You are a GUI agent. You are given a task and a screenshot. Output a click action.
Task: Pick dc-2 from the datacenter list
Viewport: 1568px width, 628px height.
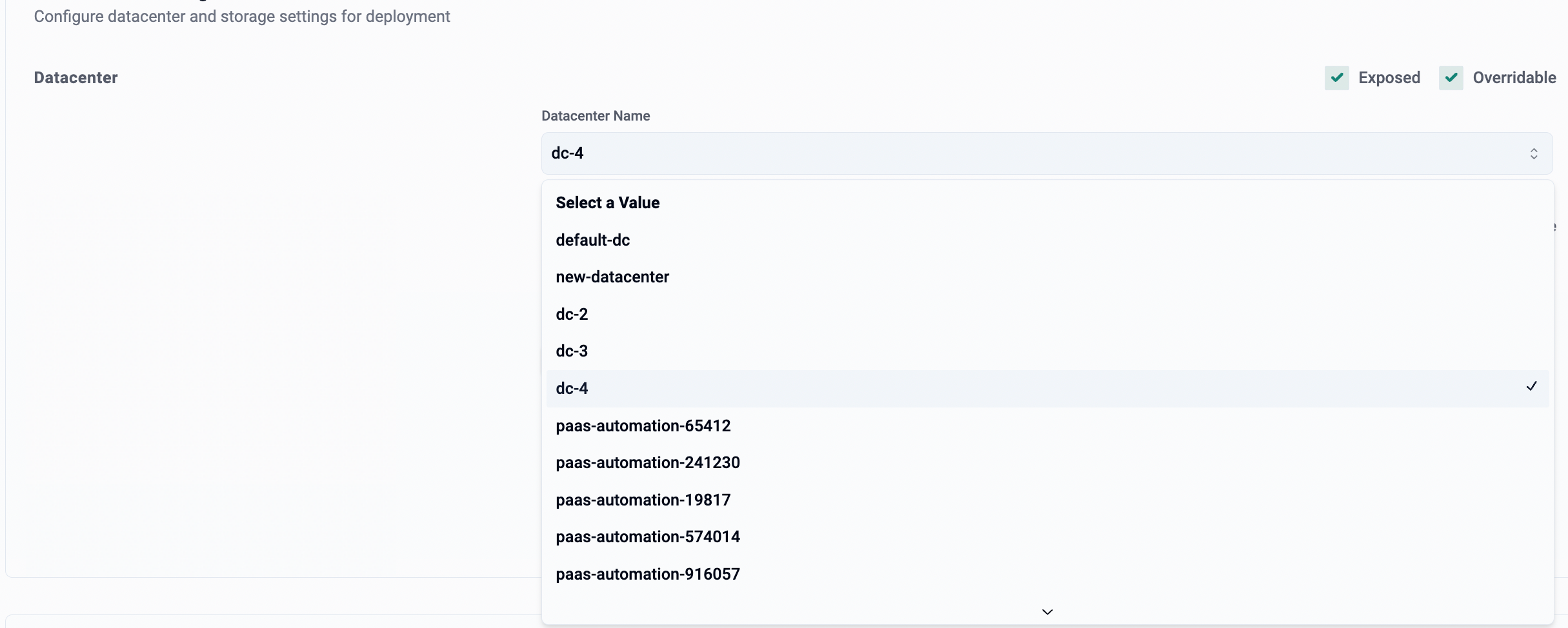[x=572, y=314]
